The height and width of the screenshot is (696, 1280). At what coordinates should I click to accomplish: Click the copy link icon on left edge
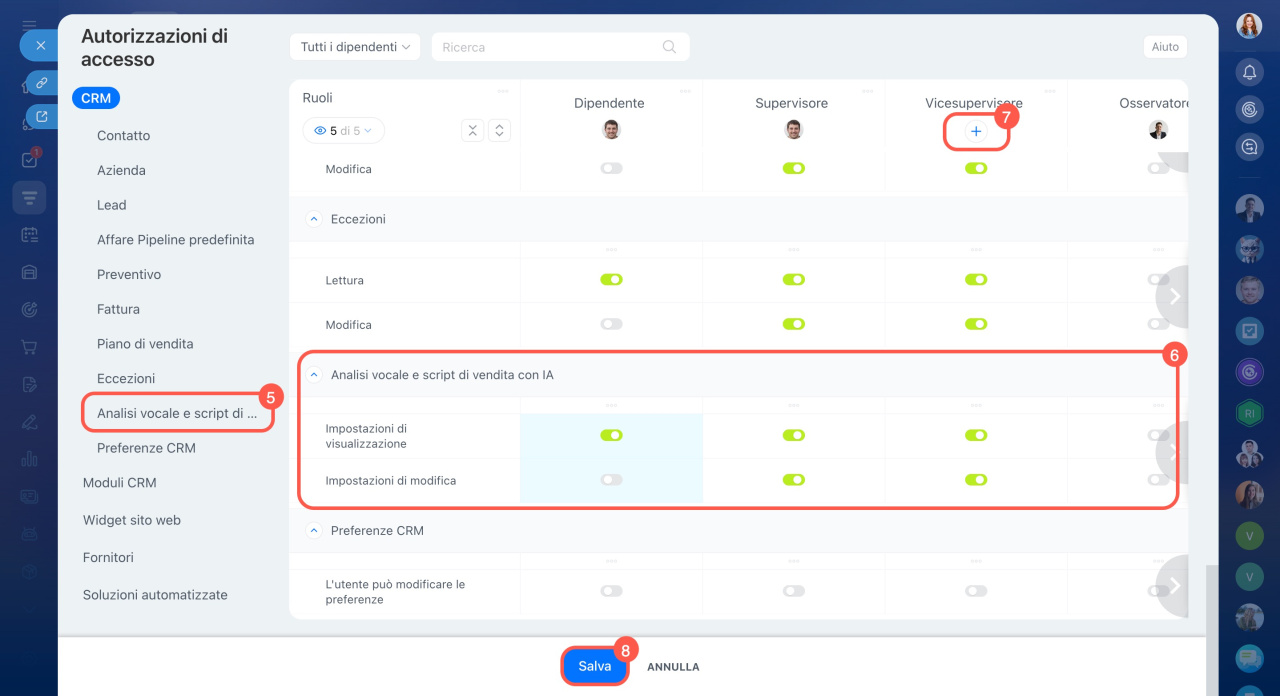(x=41, y=83)
